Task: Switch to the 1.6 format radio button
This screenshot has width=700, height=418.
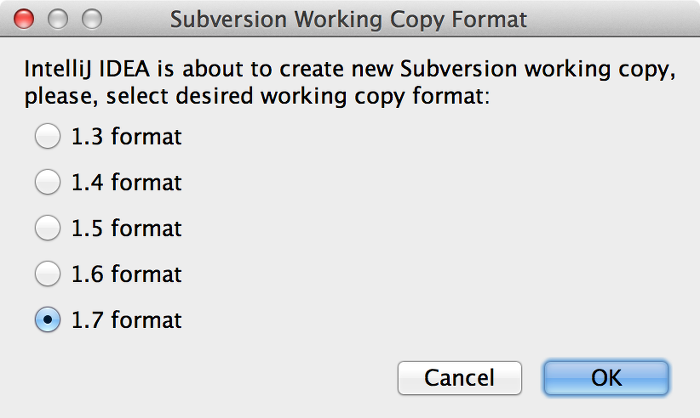Action: [48, 273]
